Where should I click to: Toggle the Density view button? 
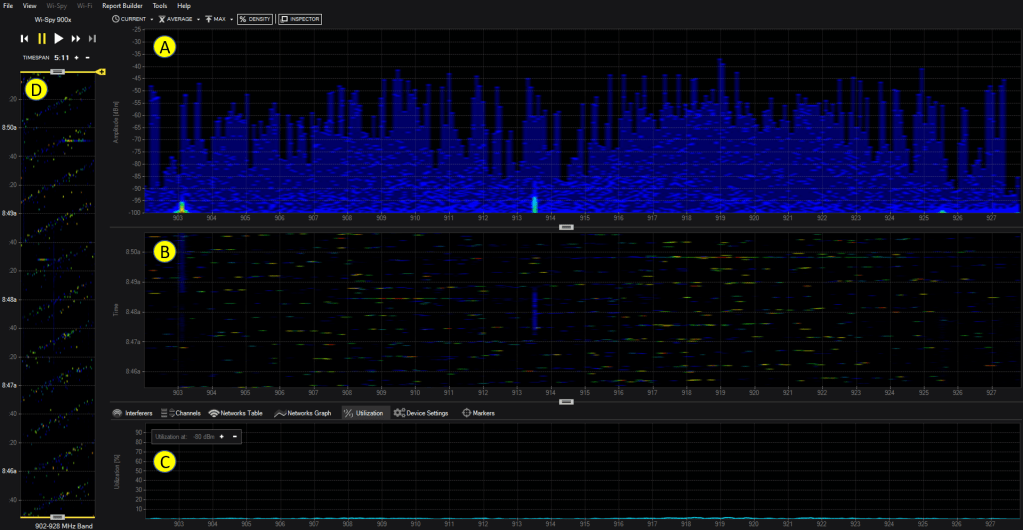[255, 19]
